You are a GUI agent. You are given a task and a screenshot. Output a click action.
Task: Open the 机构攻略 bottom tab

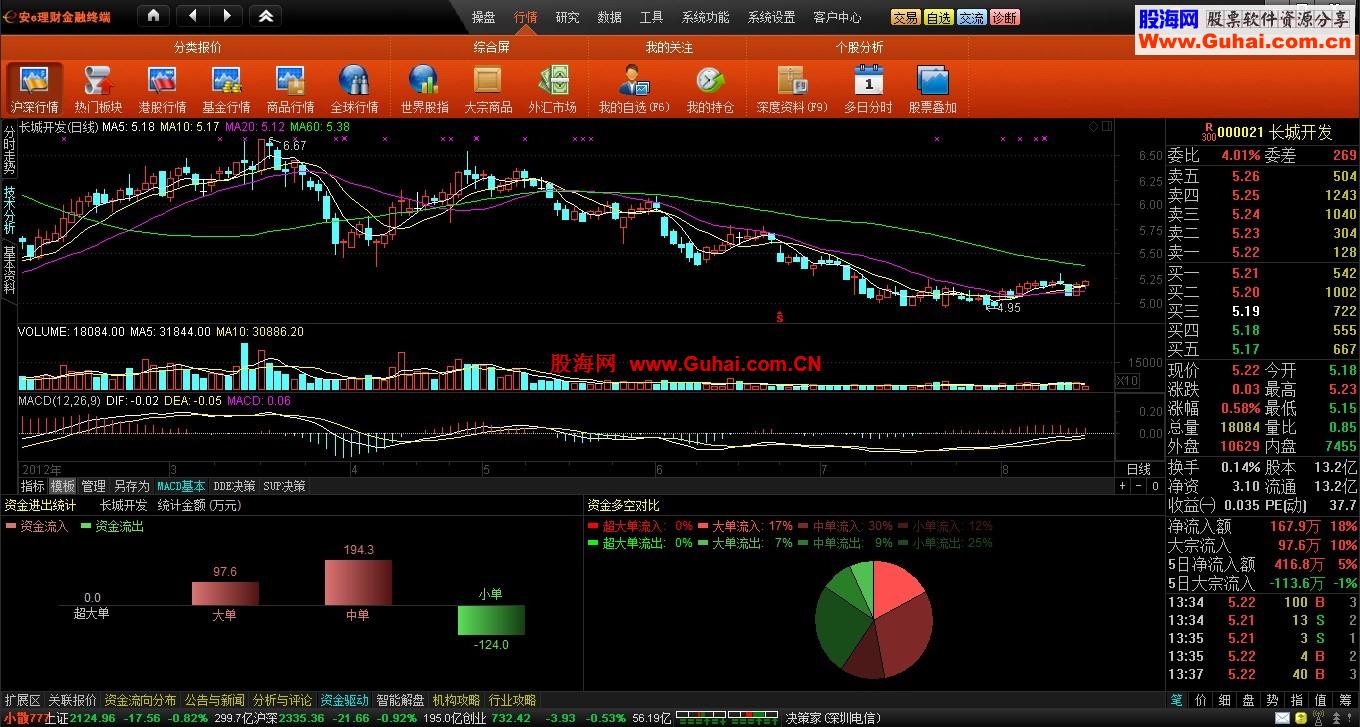pos(456,700)
